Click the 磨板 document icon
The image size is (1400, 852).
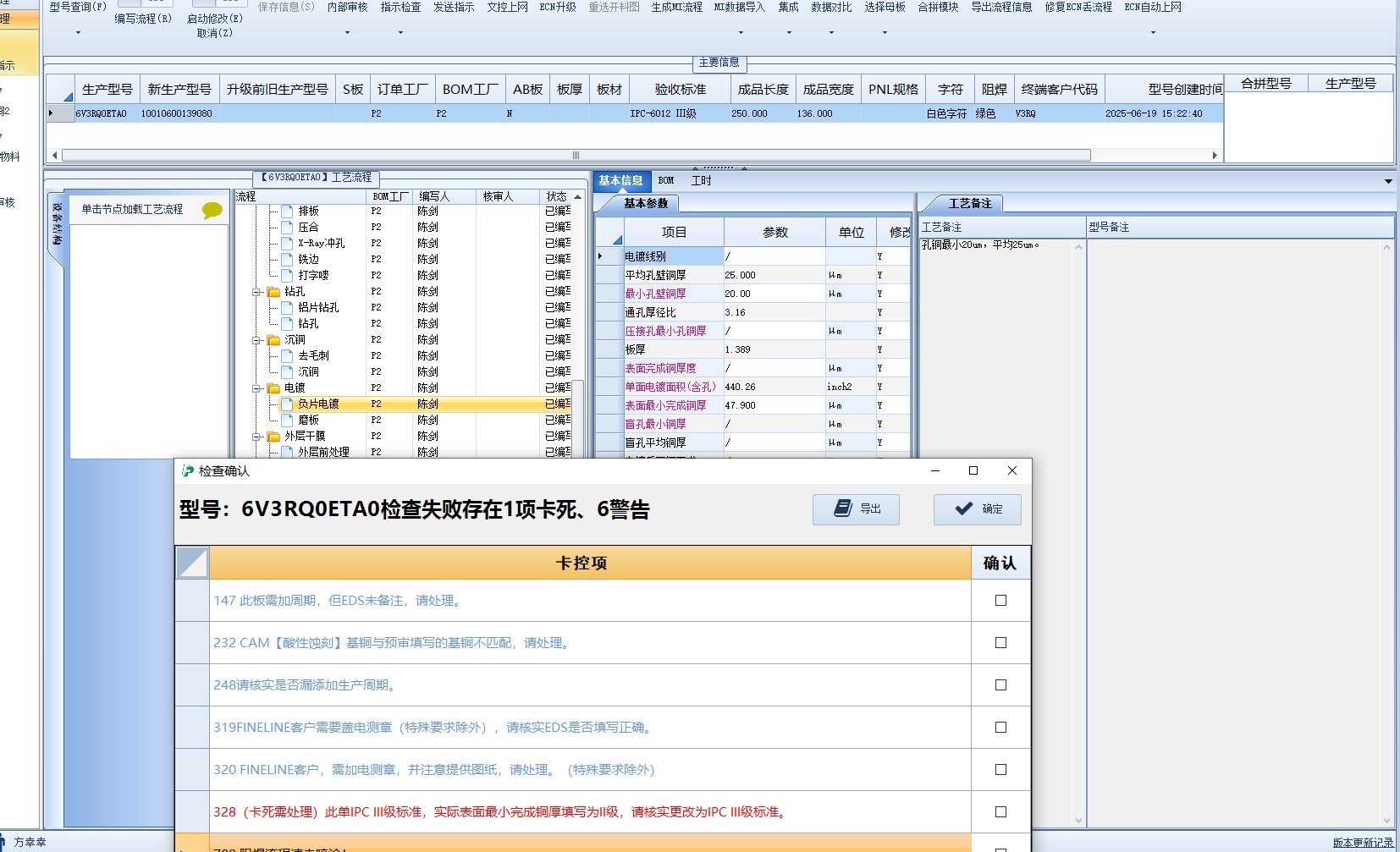pyautogui.click(x=287, y=420)
